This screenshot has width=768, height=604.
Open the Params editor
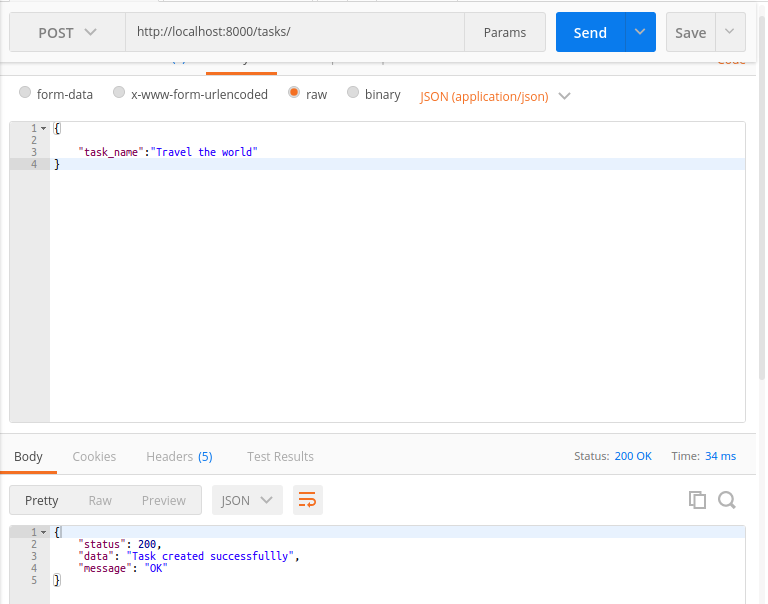(504, 32)
